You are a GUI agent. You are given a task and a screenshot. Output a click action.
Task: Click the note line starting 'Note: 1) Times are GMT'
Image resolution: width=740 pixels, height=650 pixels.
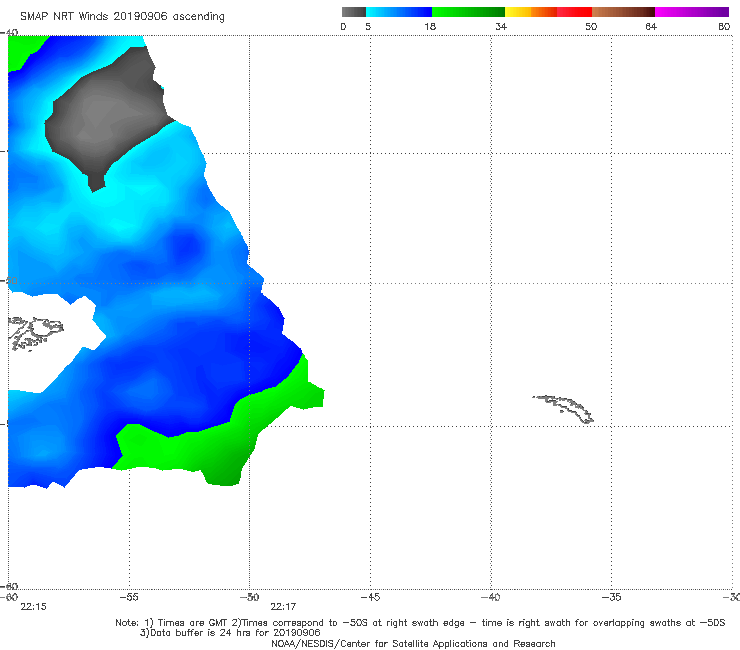pos(420,623)
